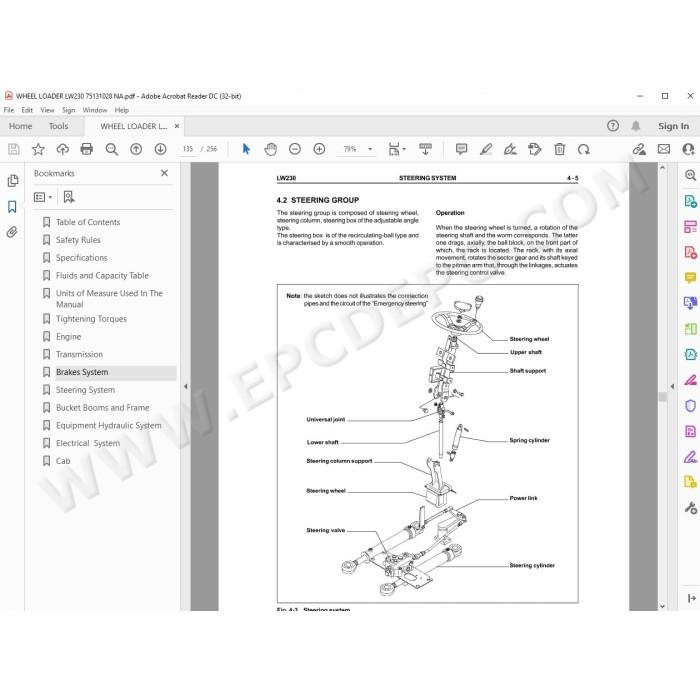Open the Electrical System bookmark

pos(88,443)
